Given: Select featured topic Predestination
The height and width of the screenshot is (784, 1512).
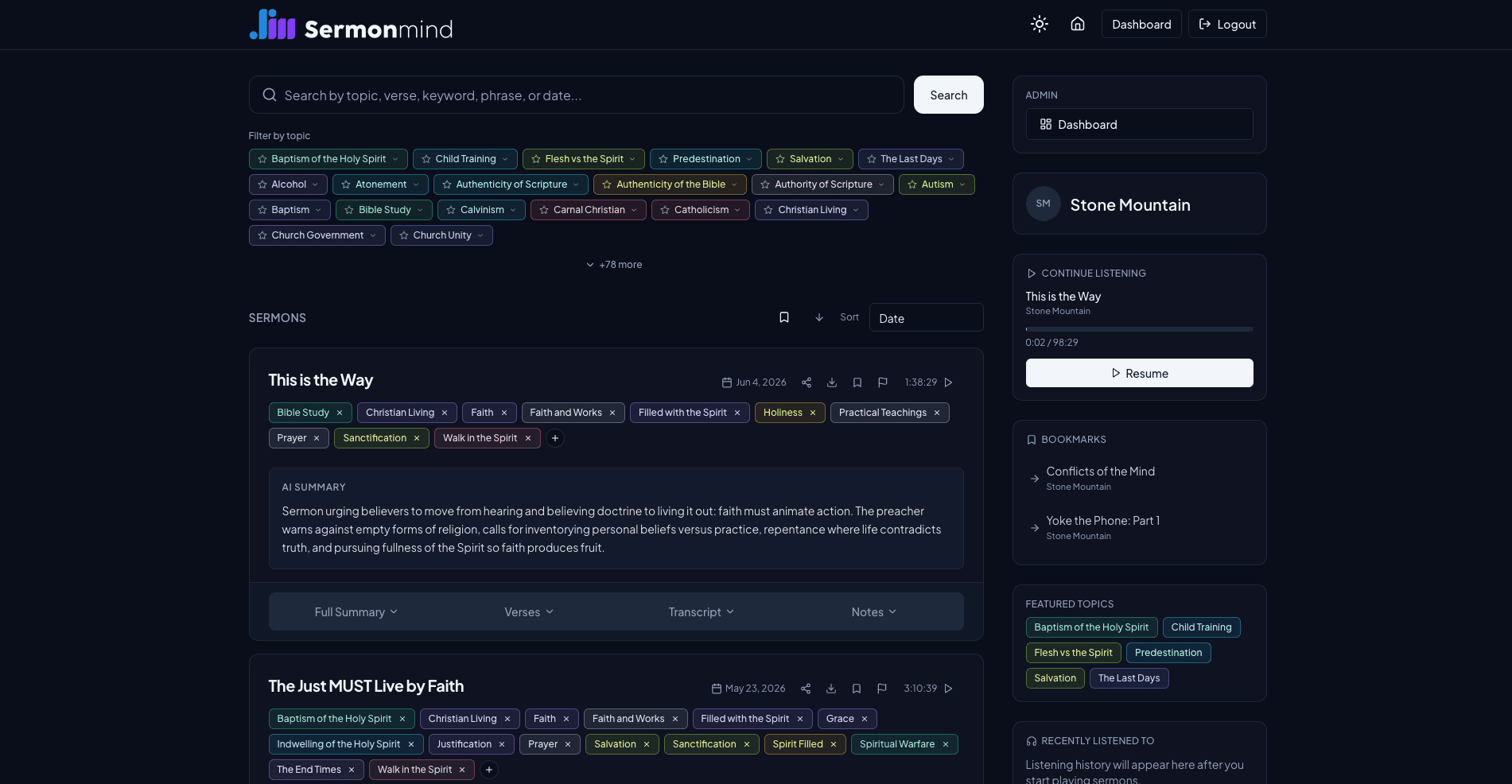Looking at the screenshot, I should (x=1168, y=653).
